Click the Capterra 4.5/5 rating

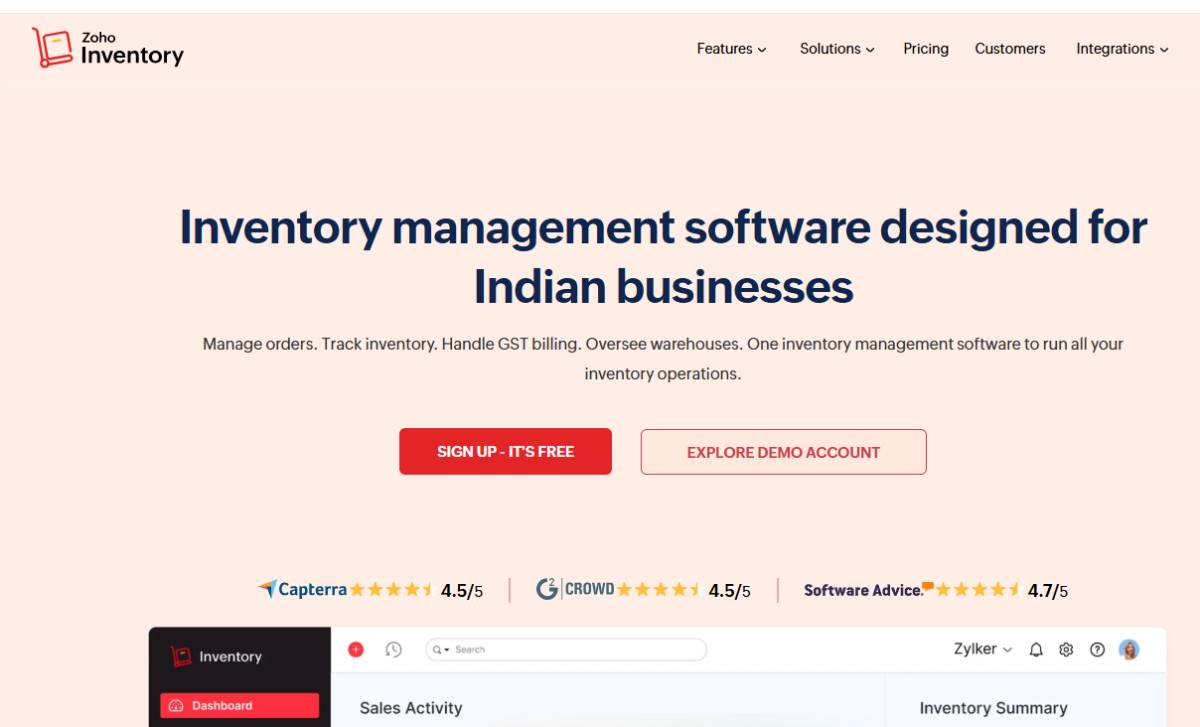[462, 591]
